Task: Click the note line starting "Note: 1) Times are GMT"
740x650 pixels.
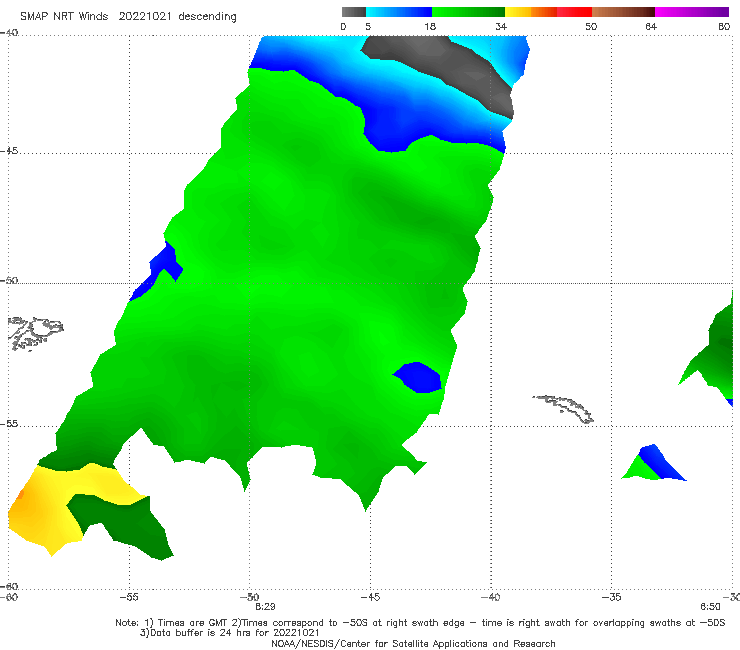Action: click(x=420, y=623)
